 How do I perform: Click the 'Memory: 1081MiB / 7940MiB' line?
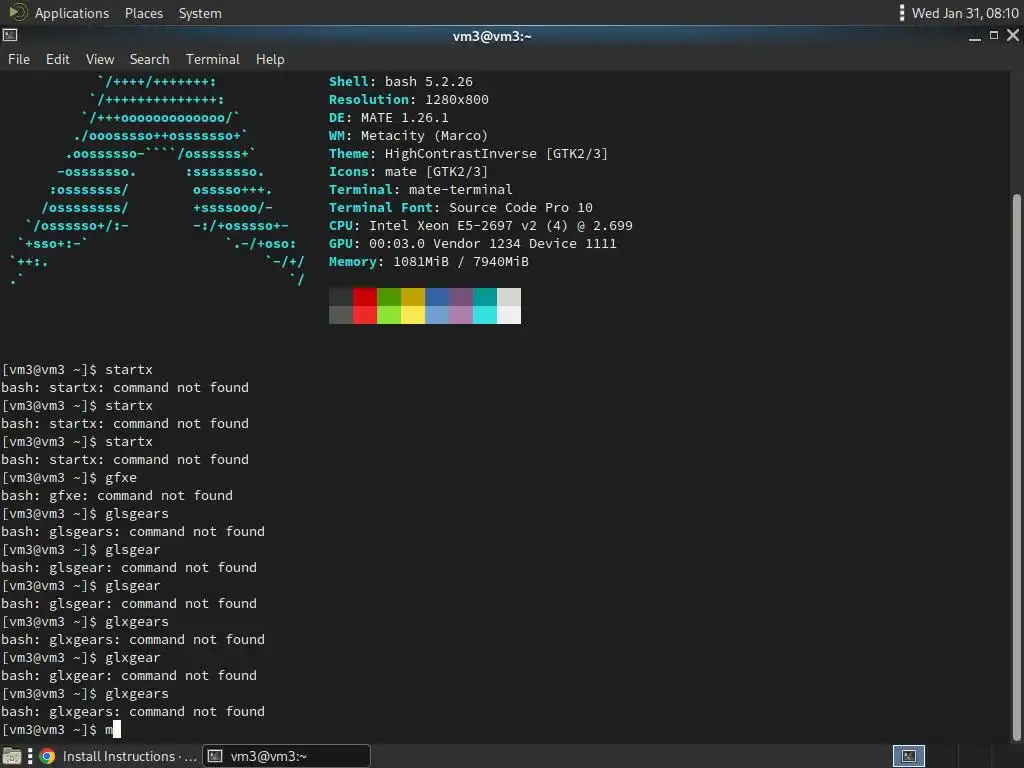coord(428,261)
